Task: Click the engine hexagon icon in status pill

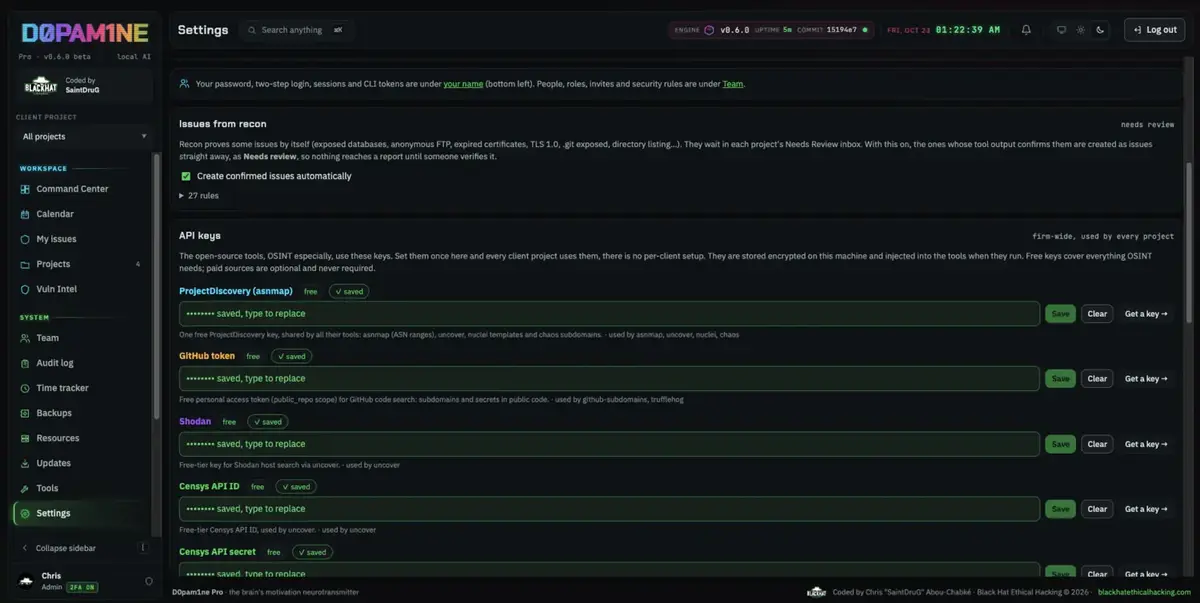Action: click(x=709, y=30)
